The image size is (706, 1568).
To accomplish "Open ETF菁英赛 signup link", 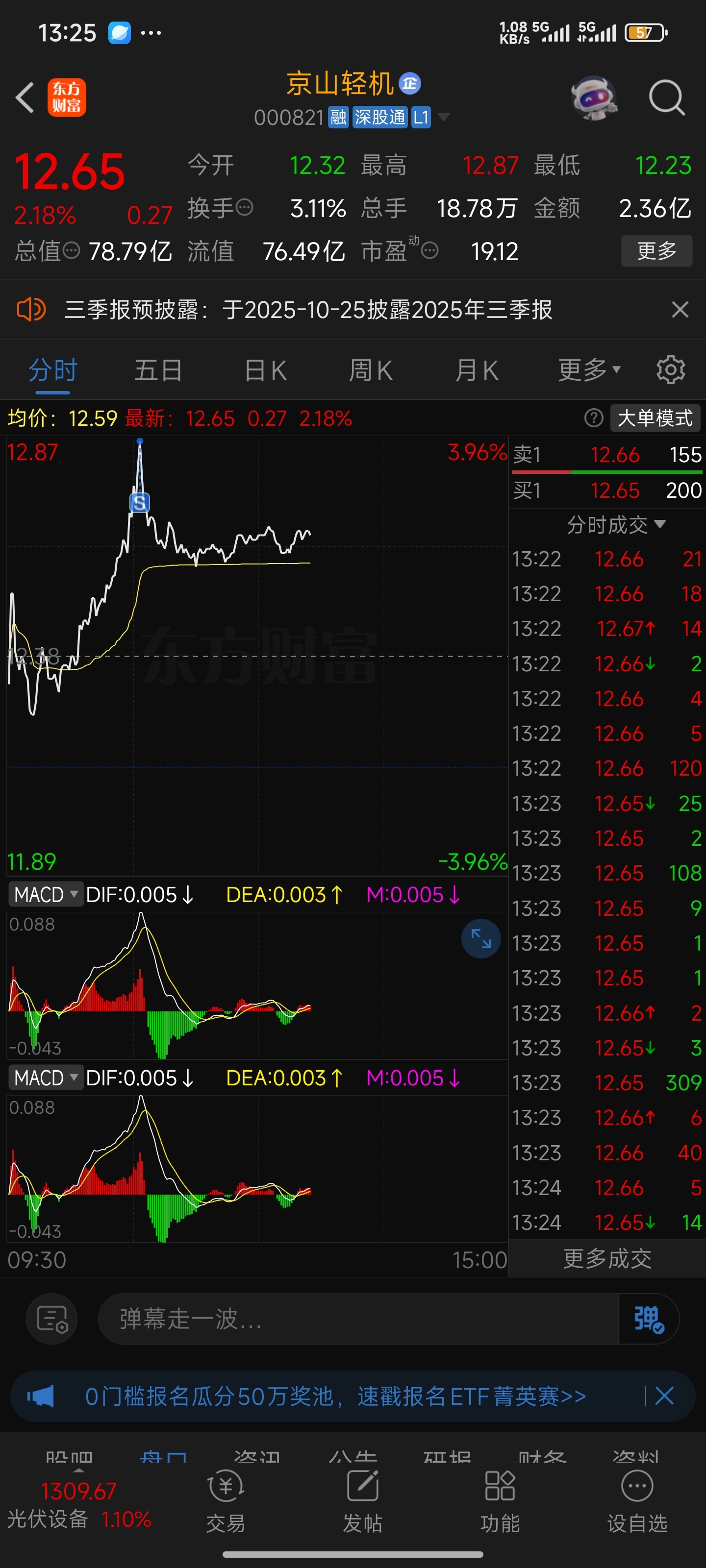I will [336, 1396].
